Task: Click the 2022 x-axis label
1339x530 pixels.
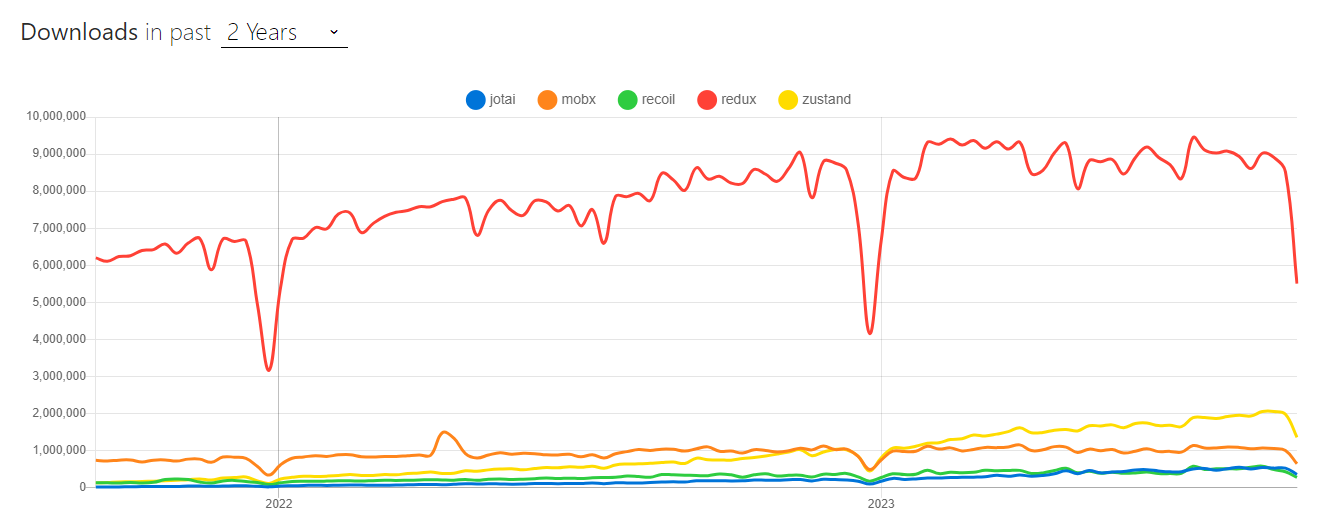Action: point(278,505)
